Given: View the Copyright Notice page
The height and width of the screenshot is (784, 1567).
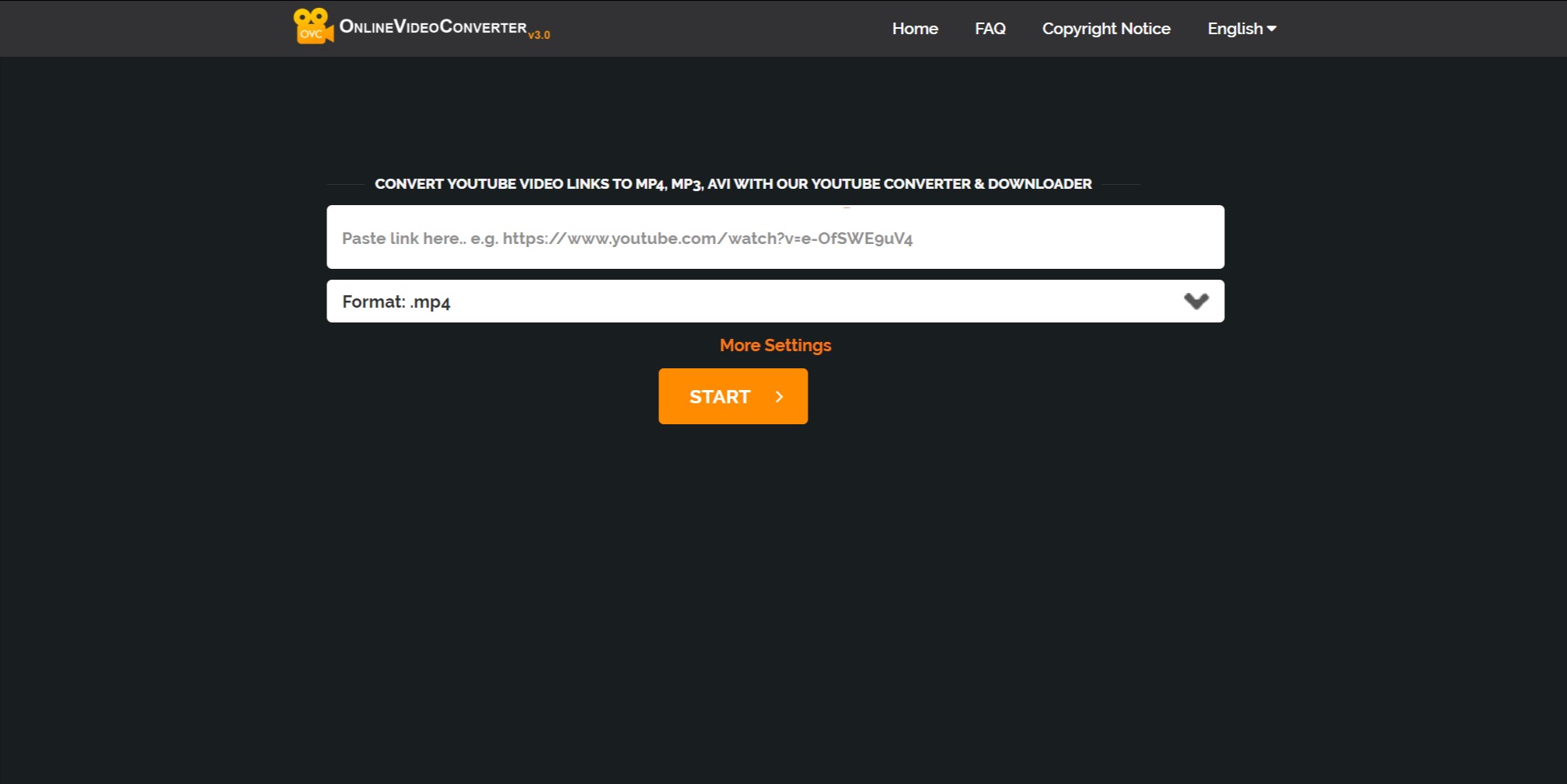Looking at the screenshot, I should (1105, 29).
